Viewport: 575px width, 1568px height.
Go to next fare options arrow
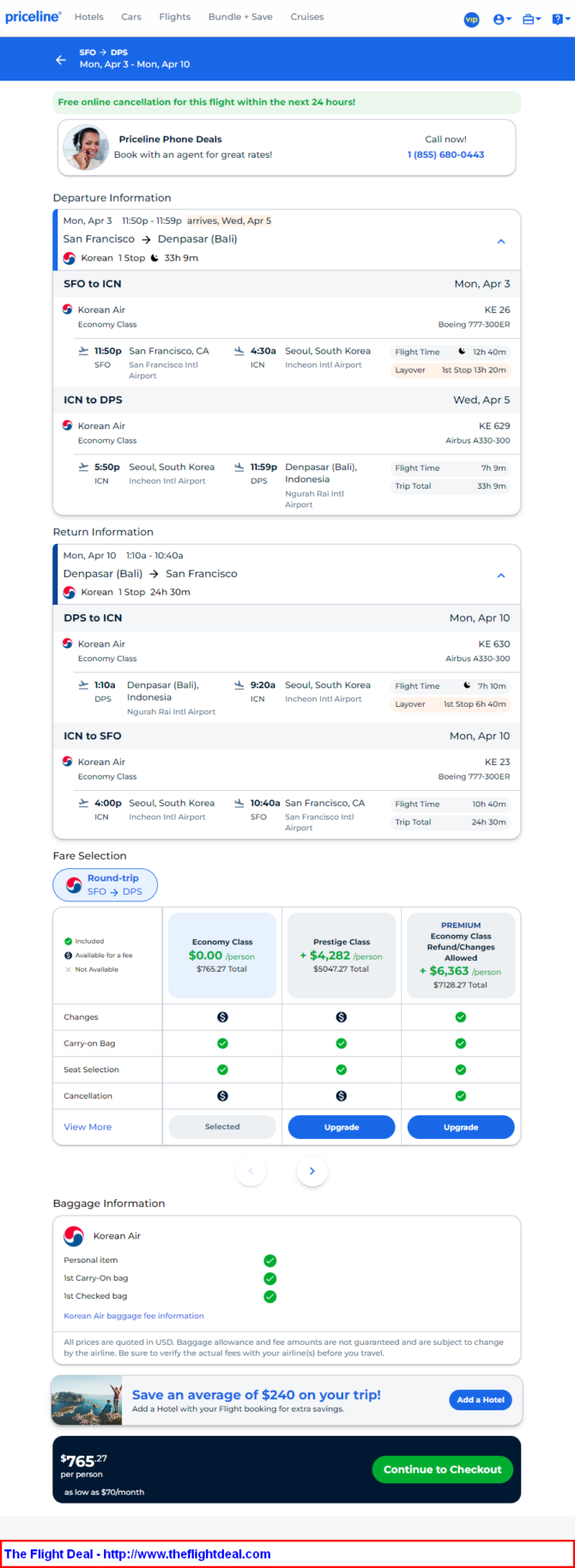coord(312,1171)
